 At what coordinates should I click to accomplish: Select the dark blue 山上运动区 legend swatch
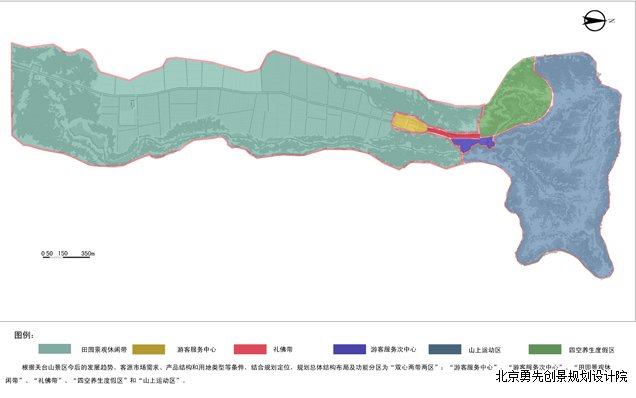(x=445, y=349)
